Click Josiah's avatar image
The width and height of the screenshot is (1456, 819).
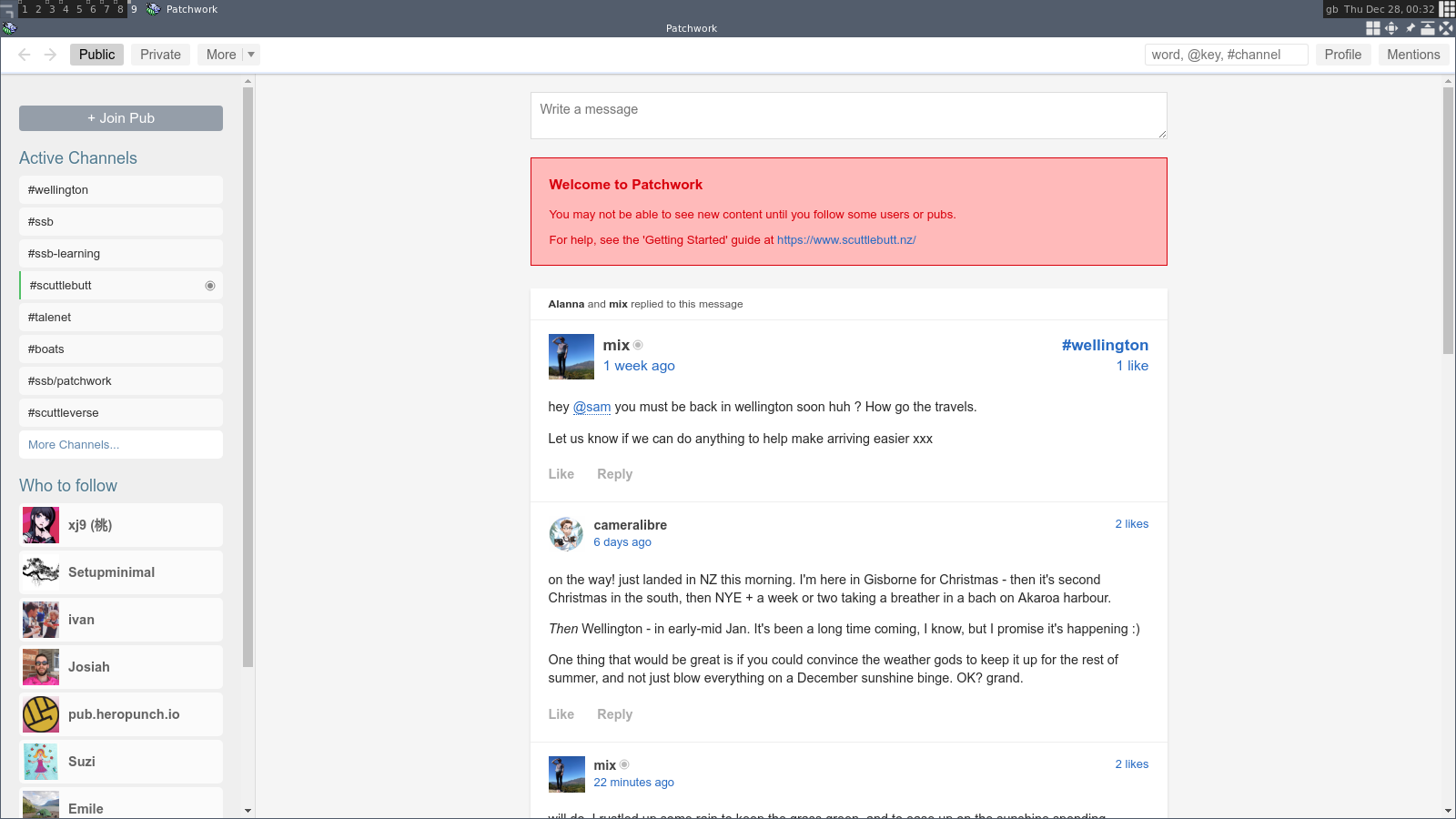[x=41, y=667]
